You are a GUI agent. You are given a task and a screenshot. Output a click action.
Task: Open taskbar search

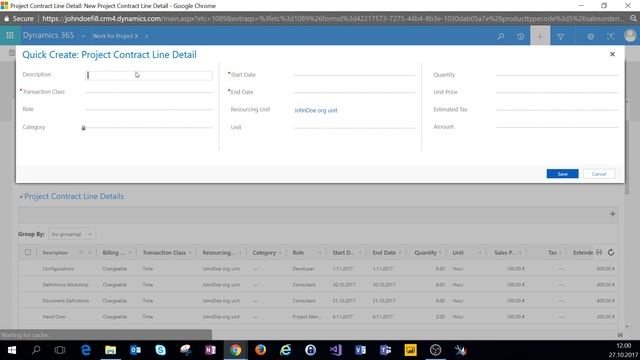36,350
